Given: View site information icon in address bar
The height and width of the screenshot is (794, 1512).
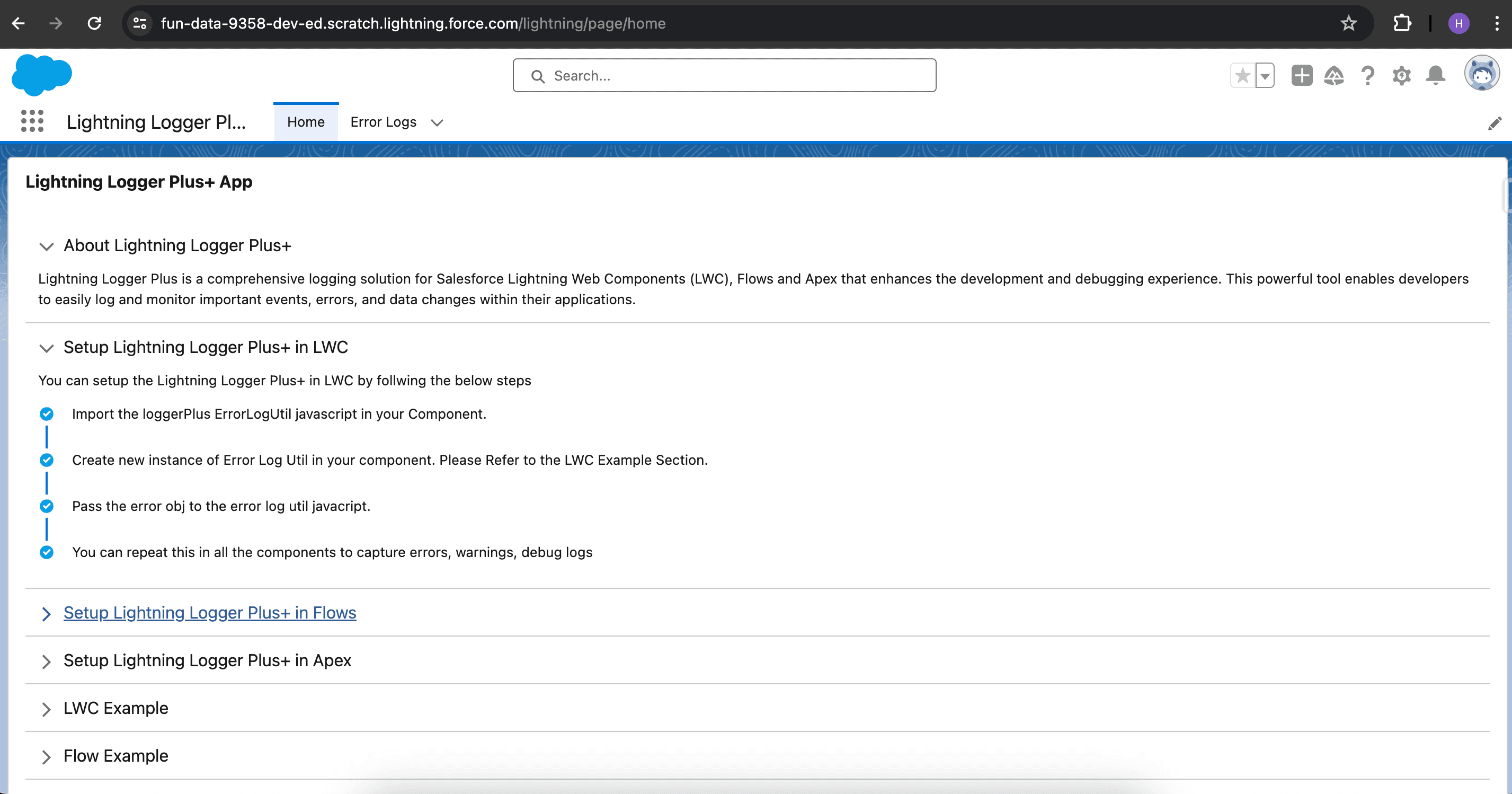Looking at the screenshot, I should click(140, 23).
